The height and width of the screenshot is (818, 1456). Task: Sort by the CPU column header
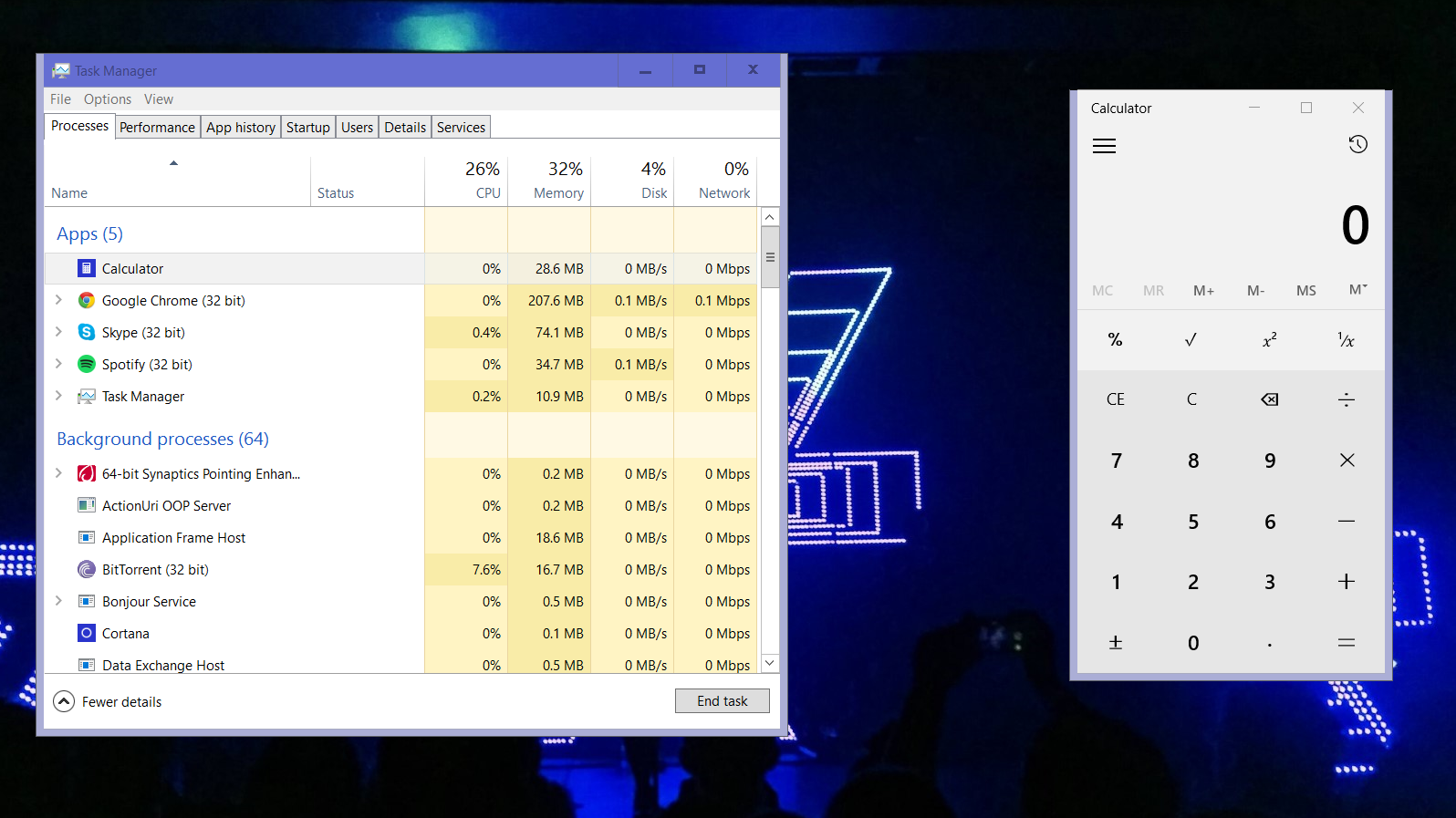466,180
